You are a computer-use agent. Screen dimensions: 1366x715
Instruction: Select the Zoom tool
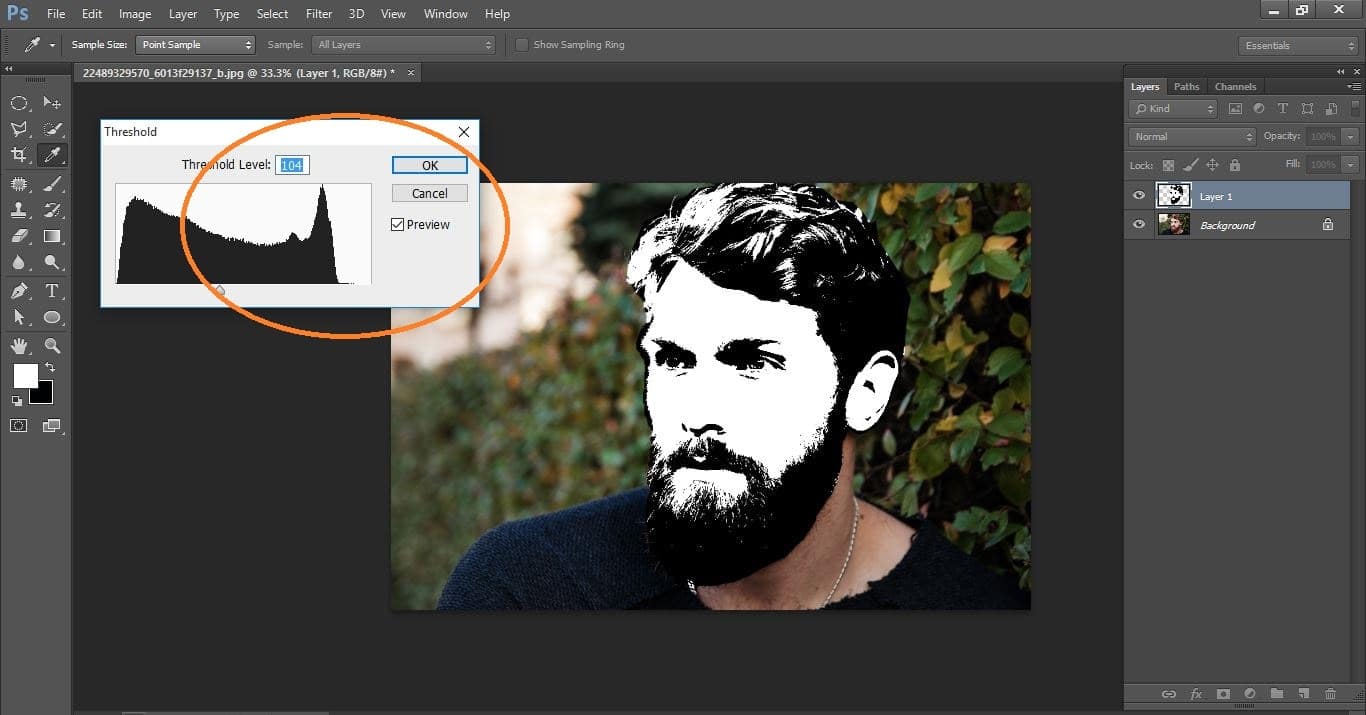pyautogui.click(x=52, y=345)
